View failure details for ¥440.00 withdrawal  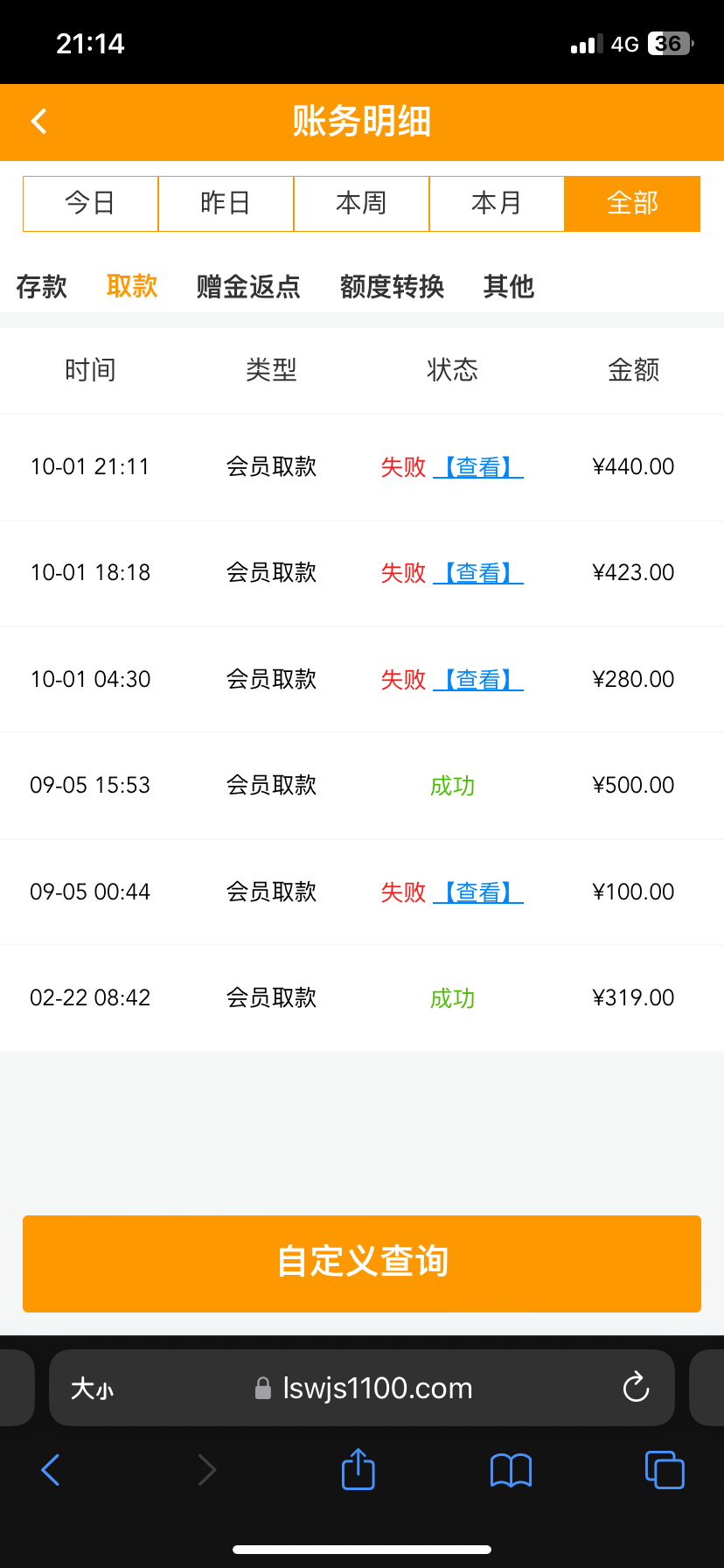(478, 467)
